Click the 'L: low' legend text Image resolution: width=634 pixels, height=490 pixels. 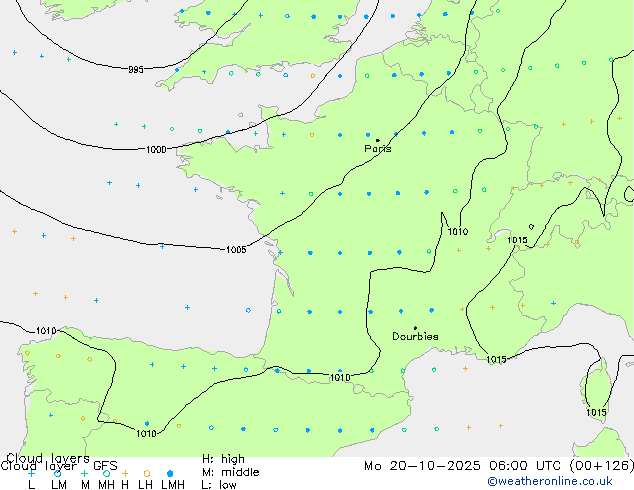(x=219, y=485)
